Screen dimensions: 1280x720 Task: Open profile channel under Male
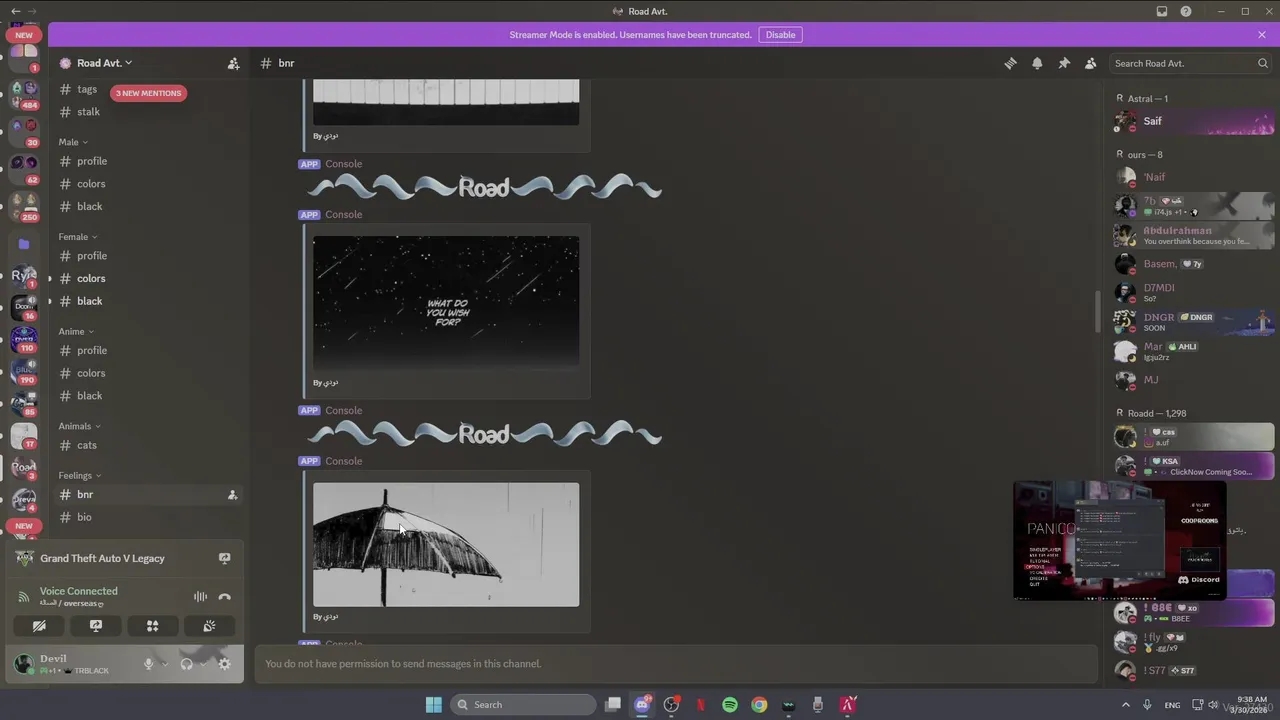click(148, 161)
